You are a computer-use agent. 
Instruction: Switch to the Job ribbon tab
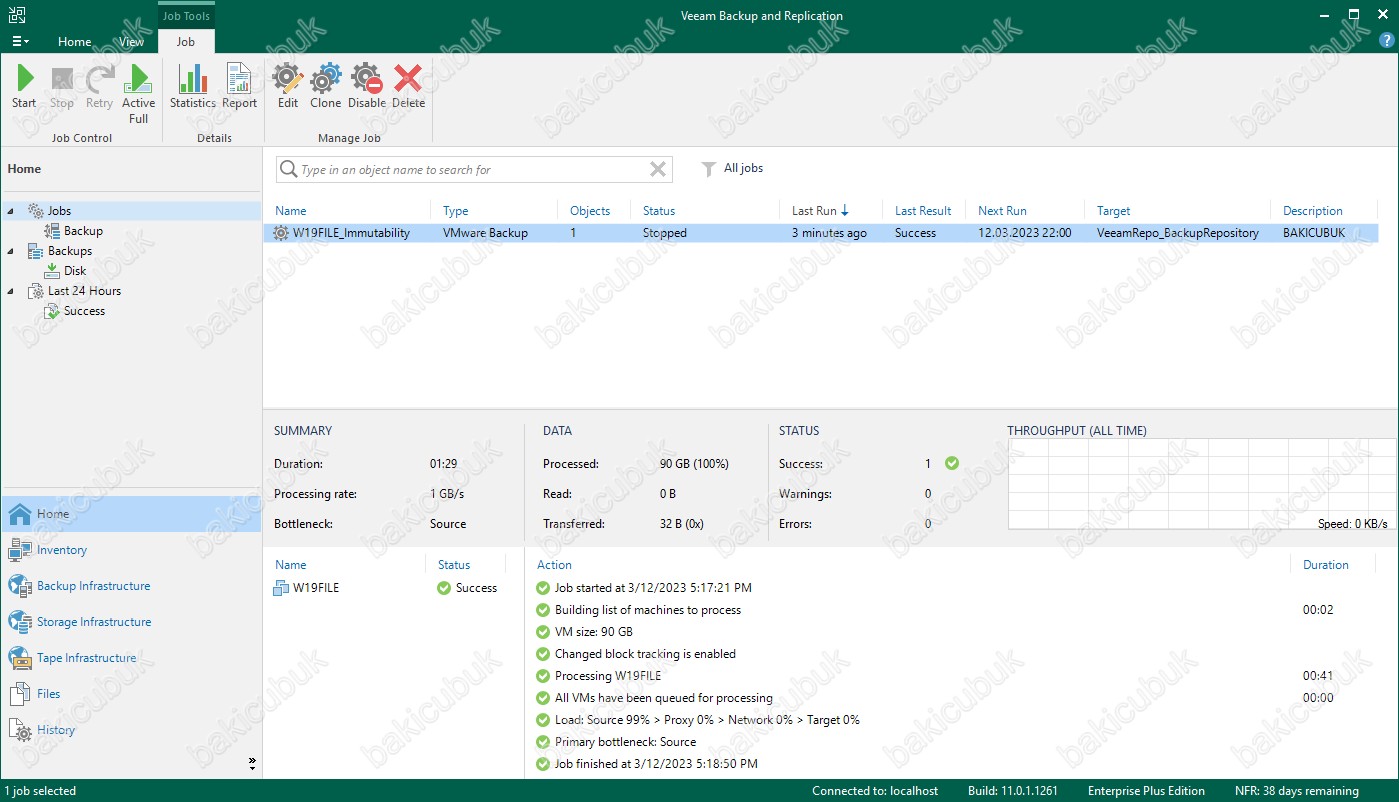(x=186, y=42)
